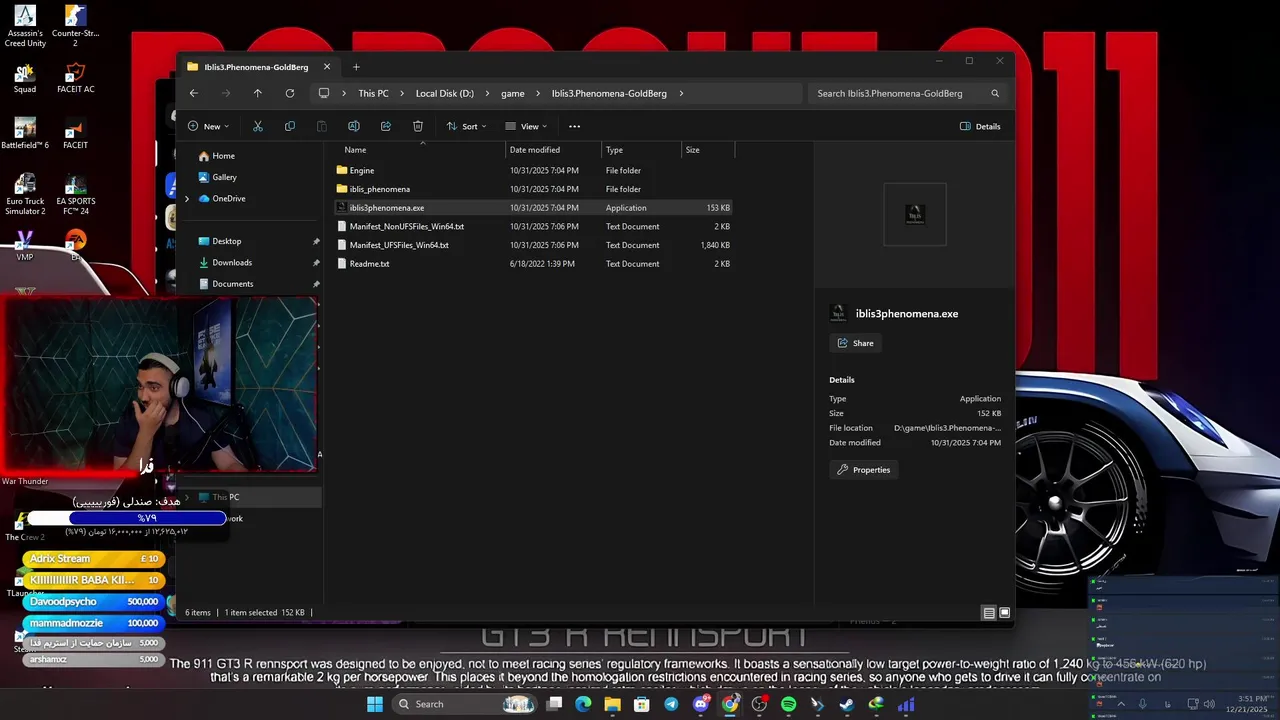Select the Readme.txt file
Screen dimensions: 1280x720
click(x=533, y=264)
